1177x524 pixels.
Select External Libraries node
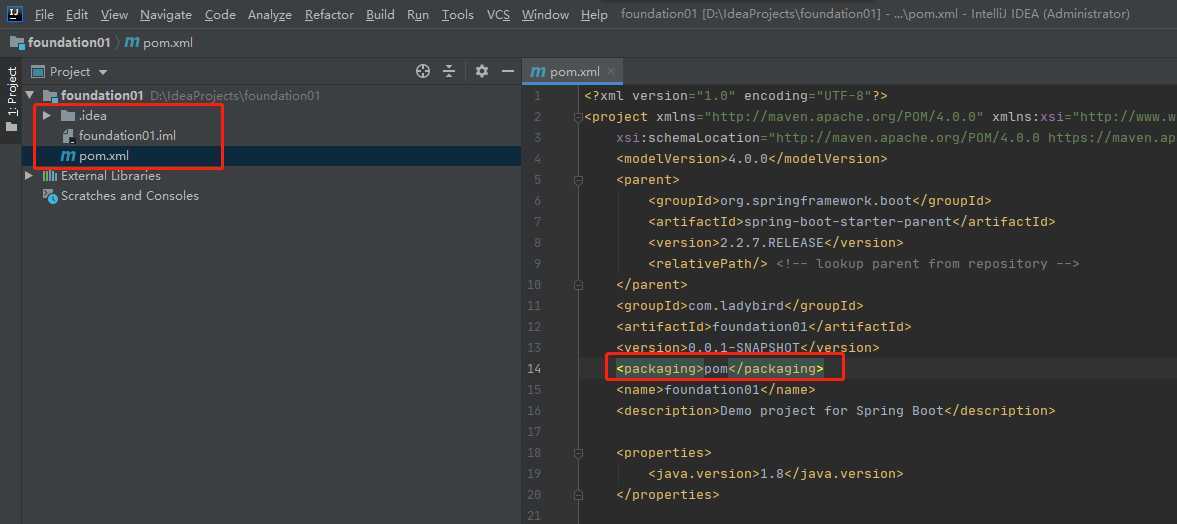click(x=110, y=176)
